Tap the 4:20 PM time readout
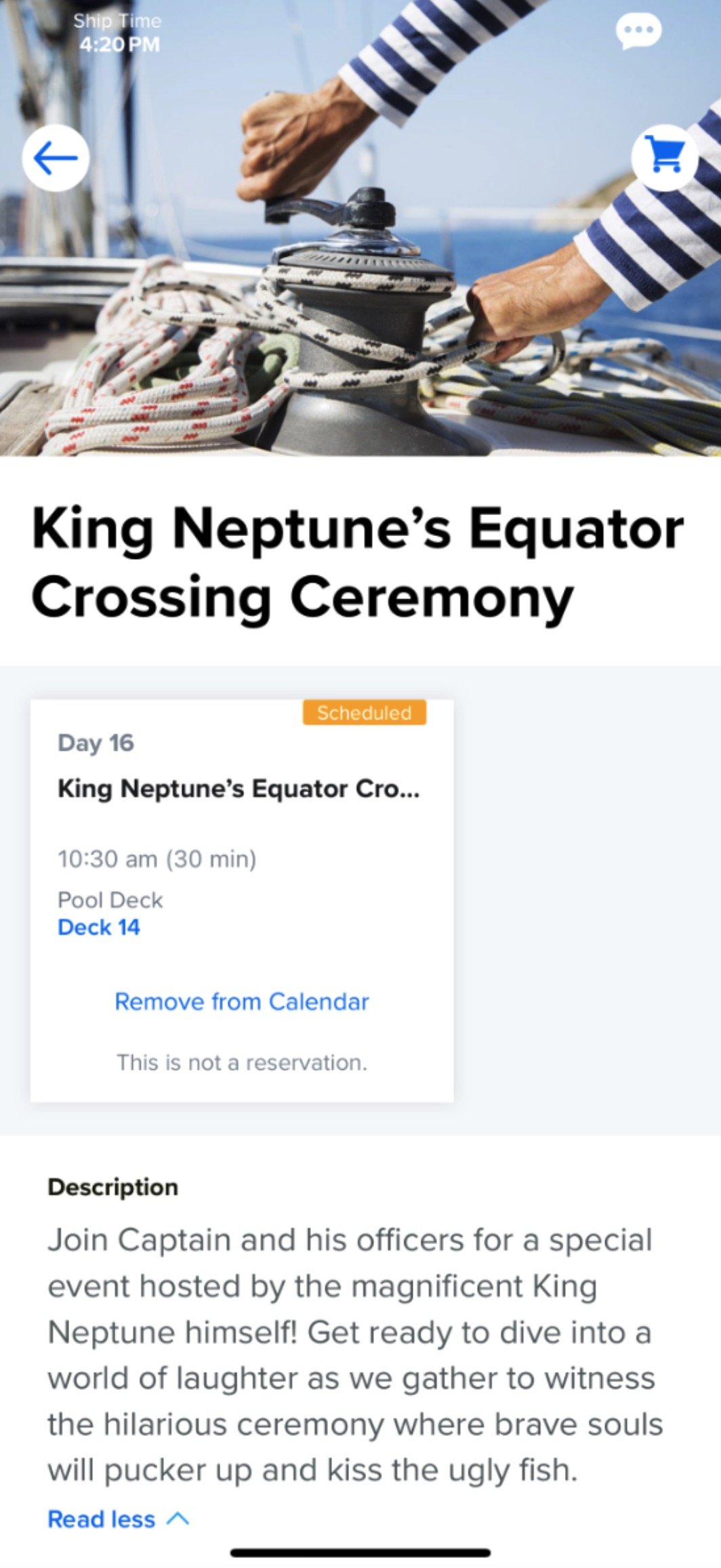The height and width of the screenshot is (1568, 721). pos(120,45)
